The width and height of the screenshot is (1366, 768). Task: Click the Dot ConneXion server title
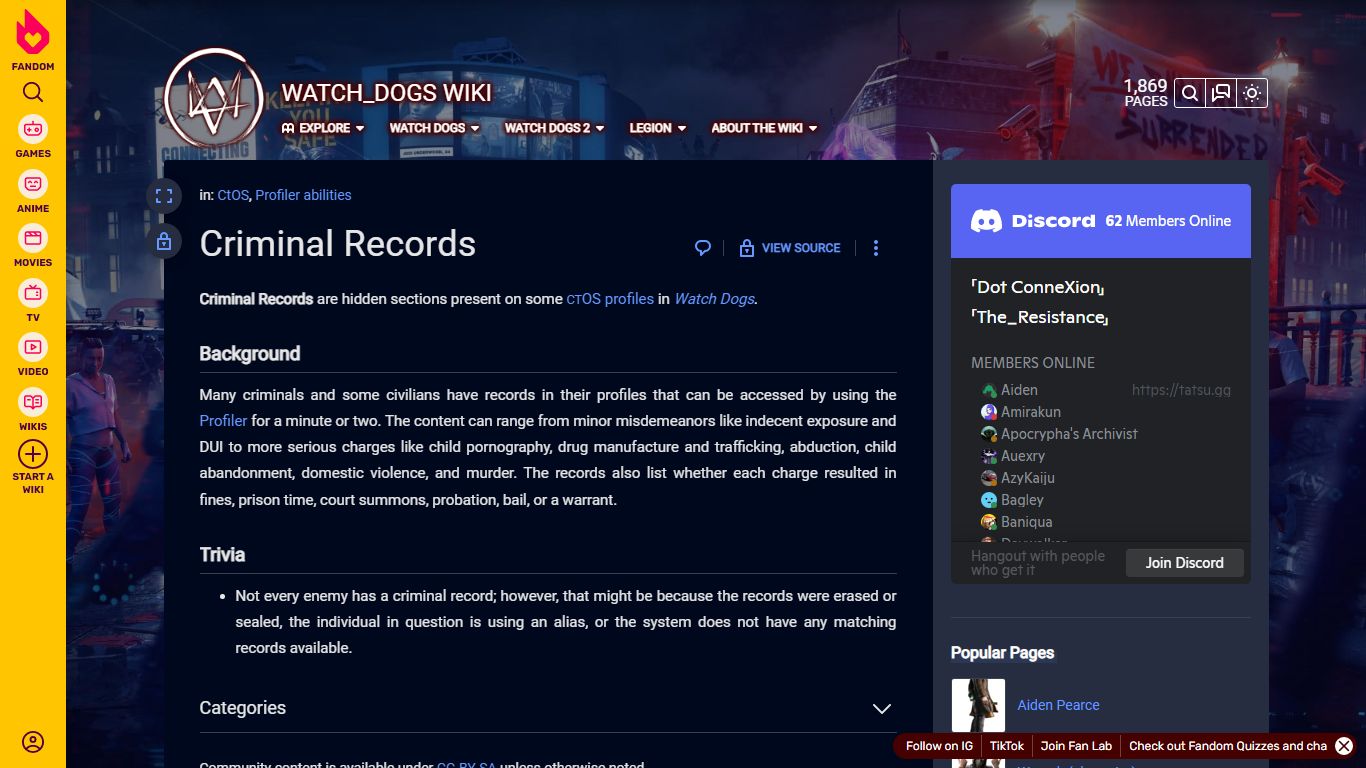tap(1038, 287)
